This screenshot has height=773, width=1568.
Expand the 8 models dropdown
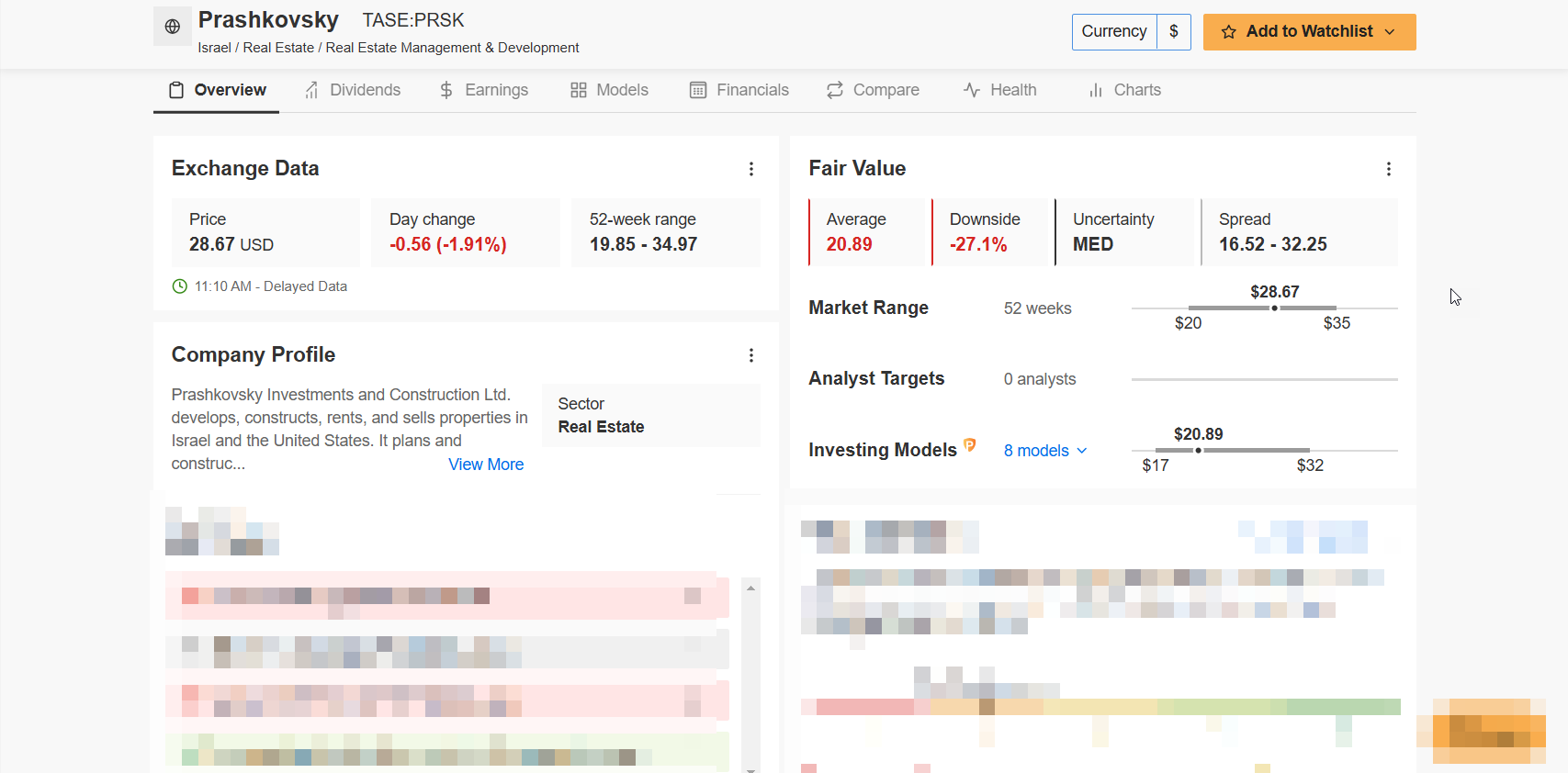(x=1045, y=451)
